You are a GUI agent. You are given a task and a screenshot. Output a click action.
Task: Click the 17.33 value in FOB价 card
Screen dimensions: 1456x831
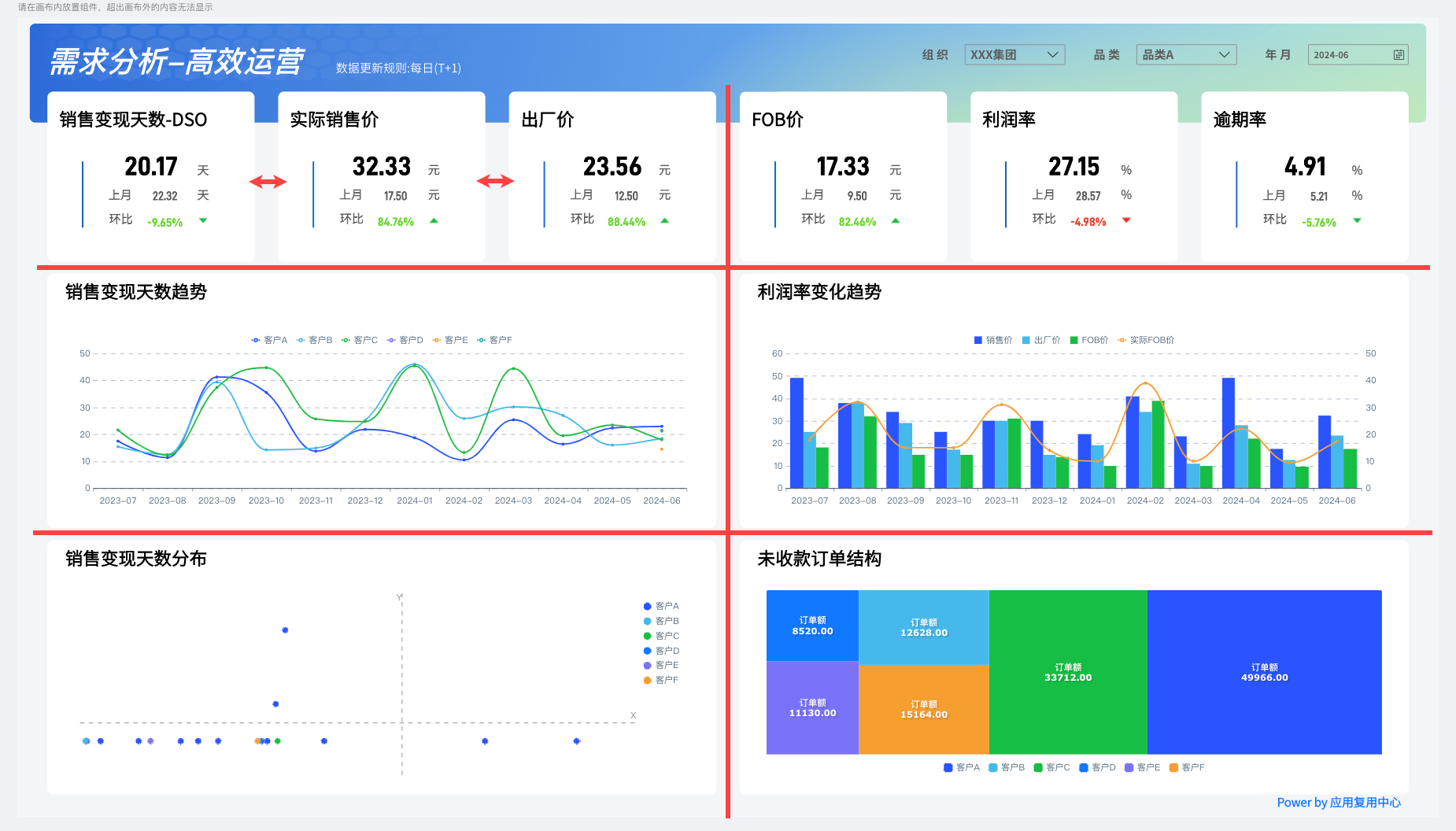pyautogui.click(x=843, y=167)
